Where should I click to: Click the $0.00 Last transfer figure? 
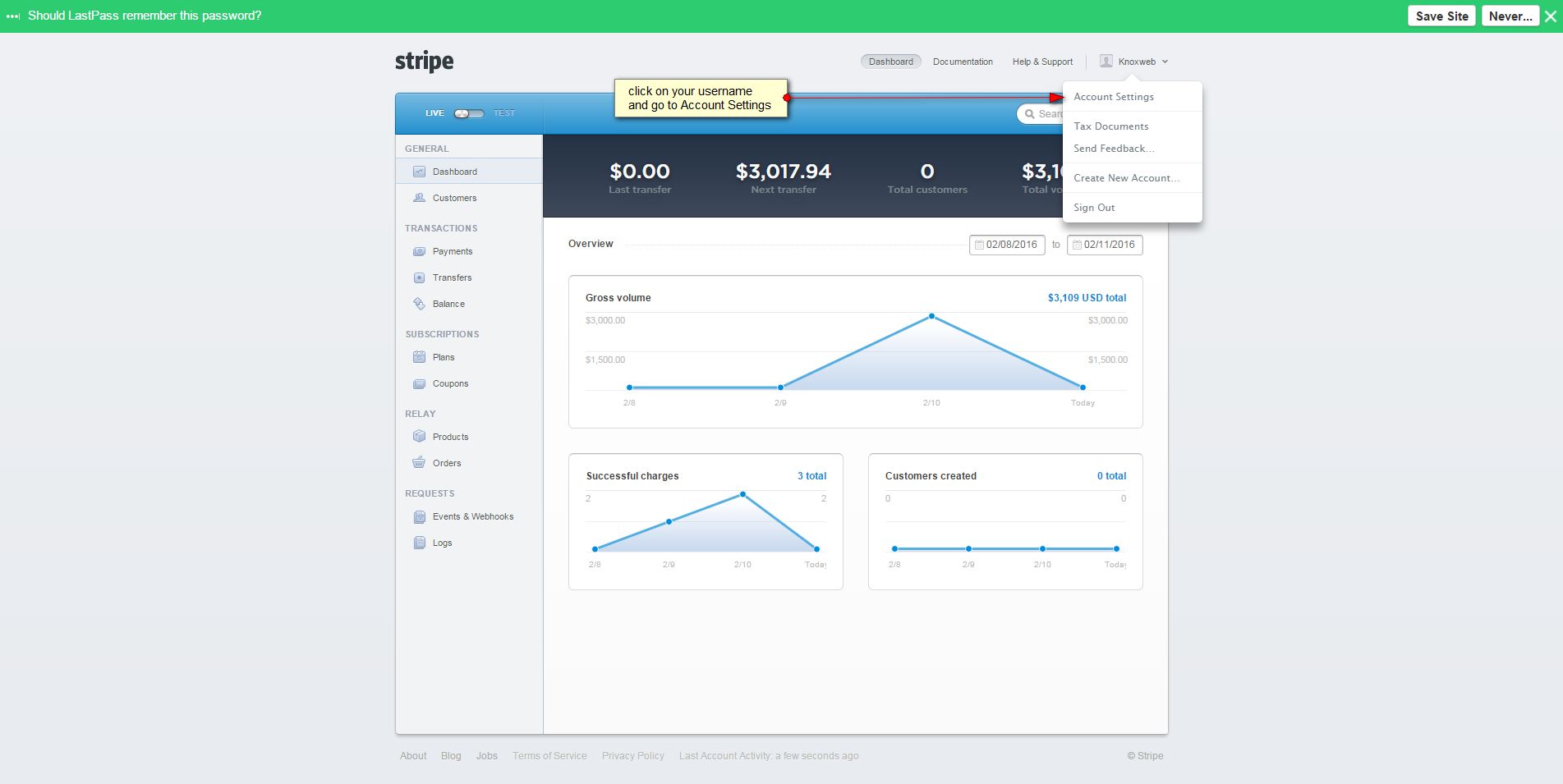tap(640, 172)
